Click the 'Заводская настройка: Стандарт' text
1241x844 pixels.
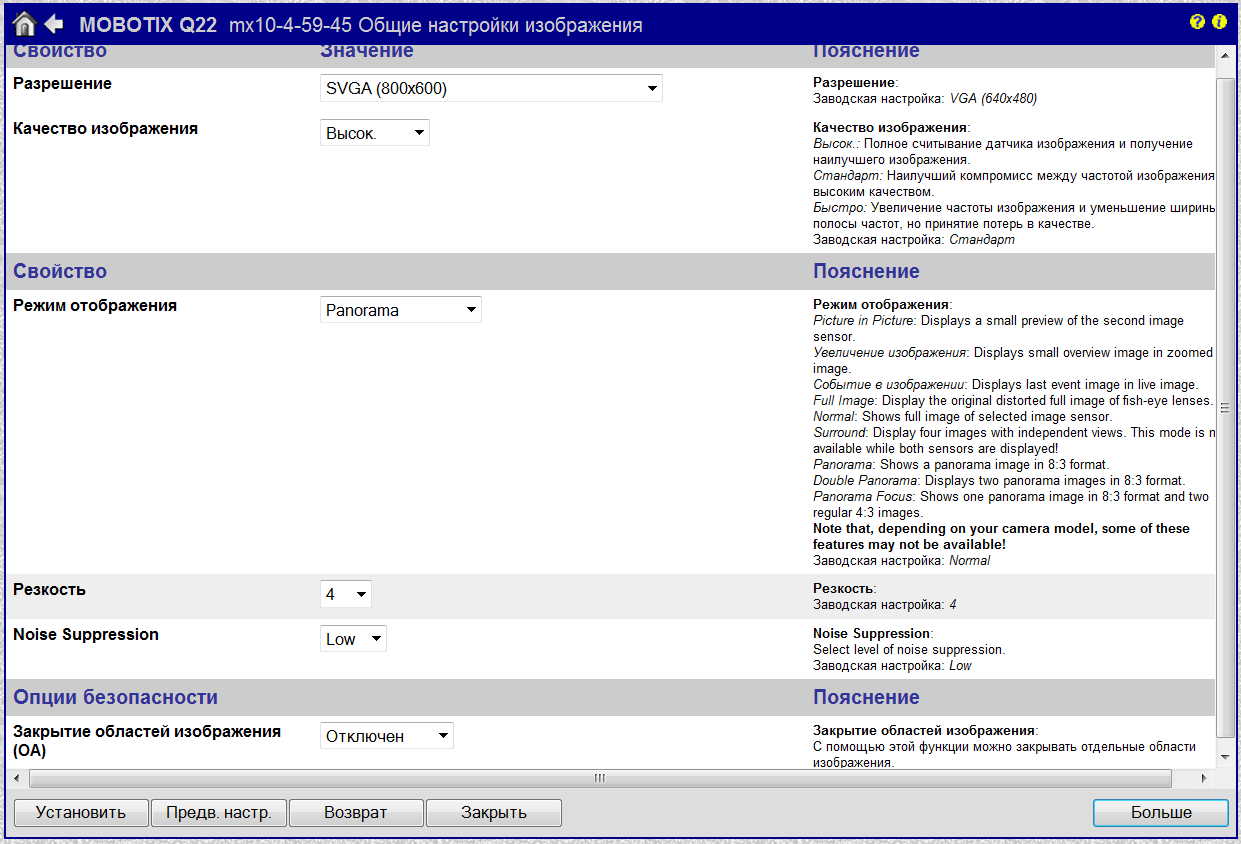point(914,241)
